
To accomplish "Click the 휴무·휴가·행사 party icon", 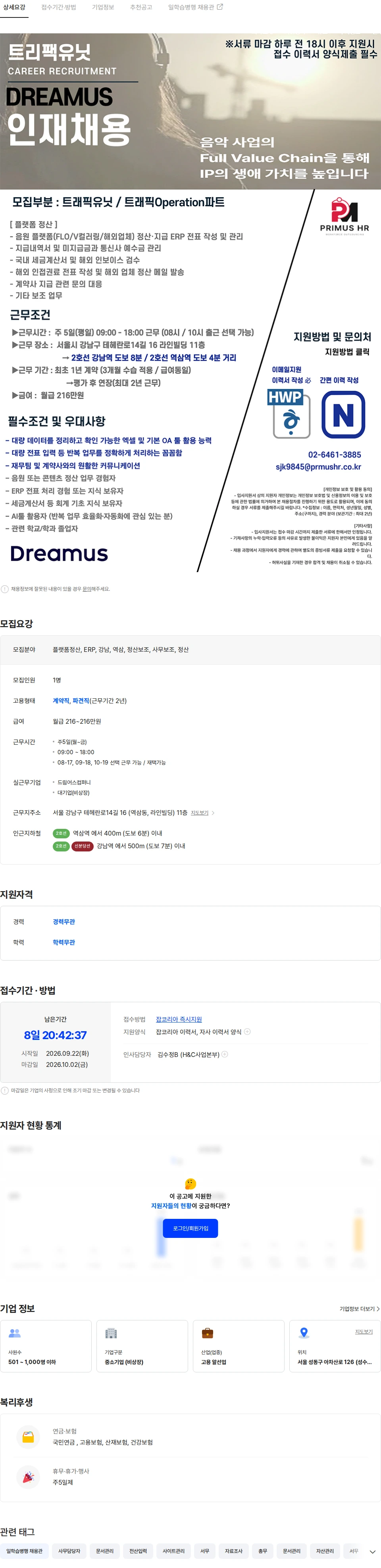I will pyautogui.click(x=28, y=1477).
